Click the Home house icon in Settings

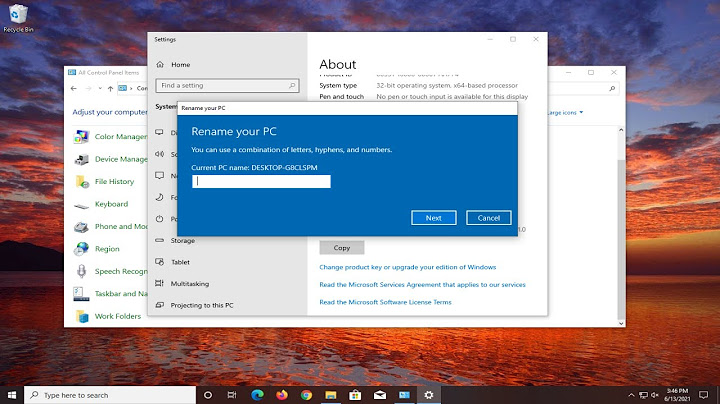(x=160, y=65)
